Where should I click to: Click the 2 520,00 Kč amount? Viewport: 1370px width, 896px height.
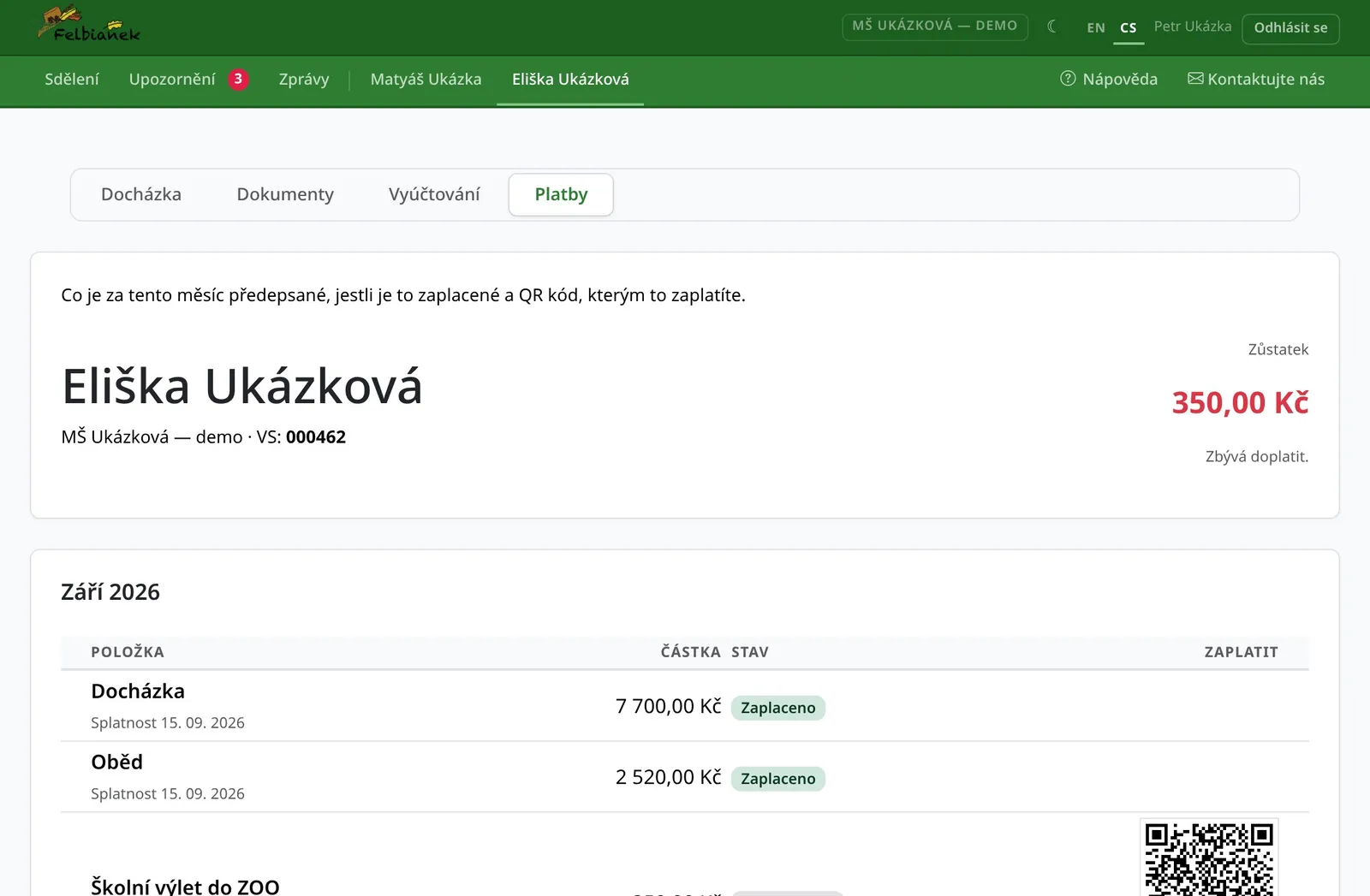[668, 778]
